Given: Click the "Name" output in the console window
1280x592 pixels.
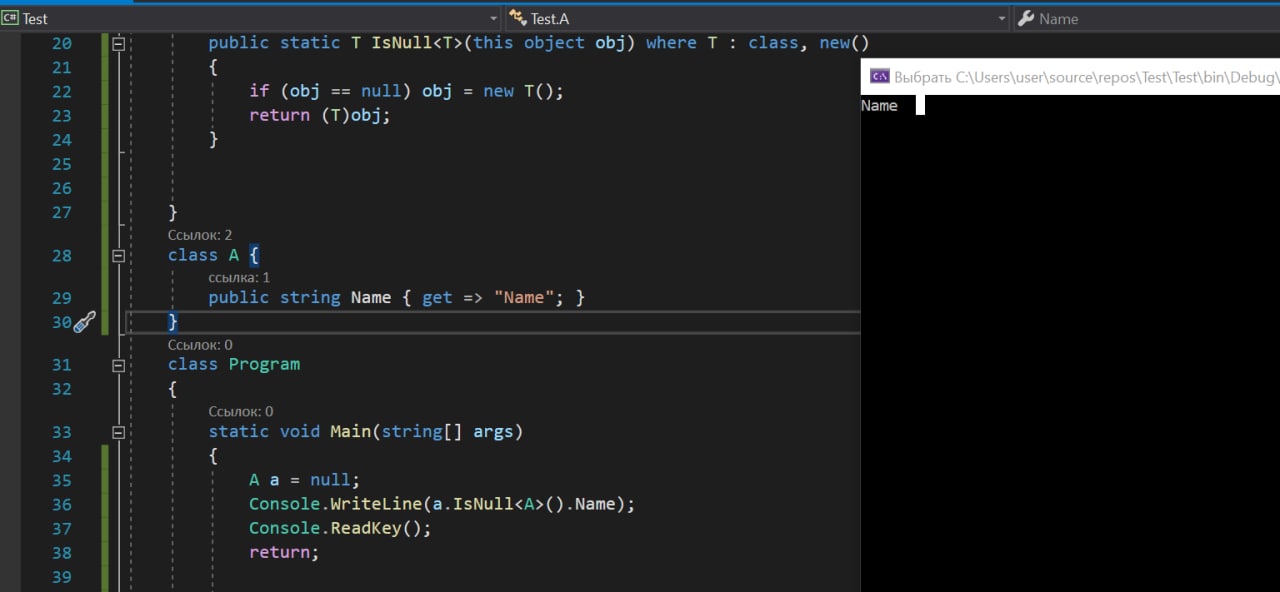Looking at the screenshot, I should (x=879, y=106).
